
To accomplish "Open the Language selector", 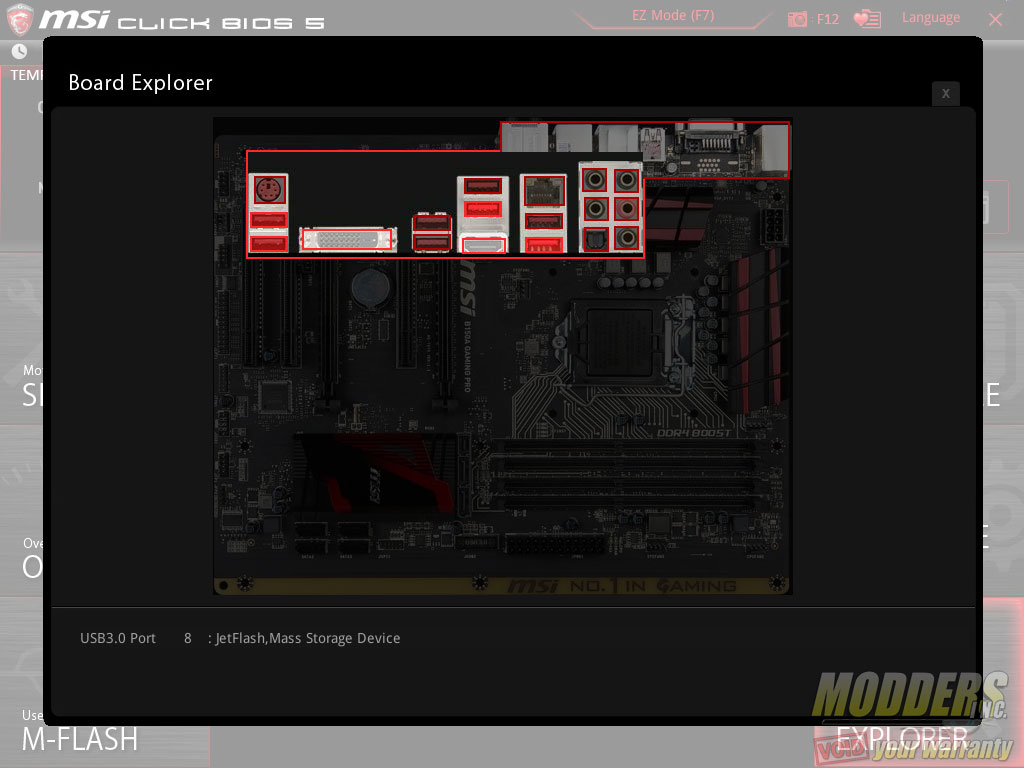I will [x=931, y=18].
